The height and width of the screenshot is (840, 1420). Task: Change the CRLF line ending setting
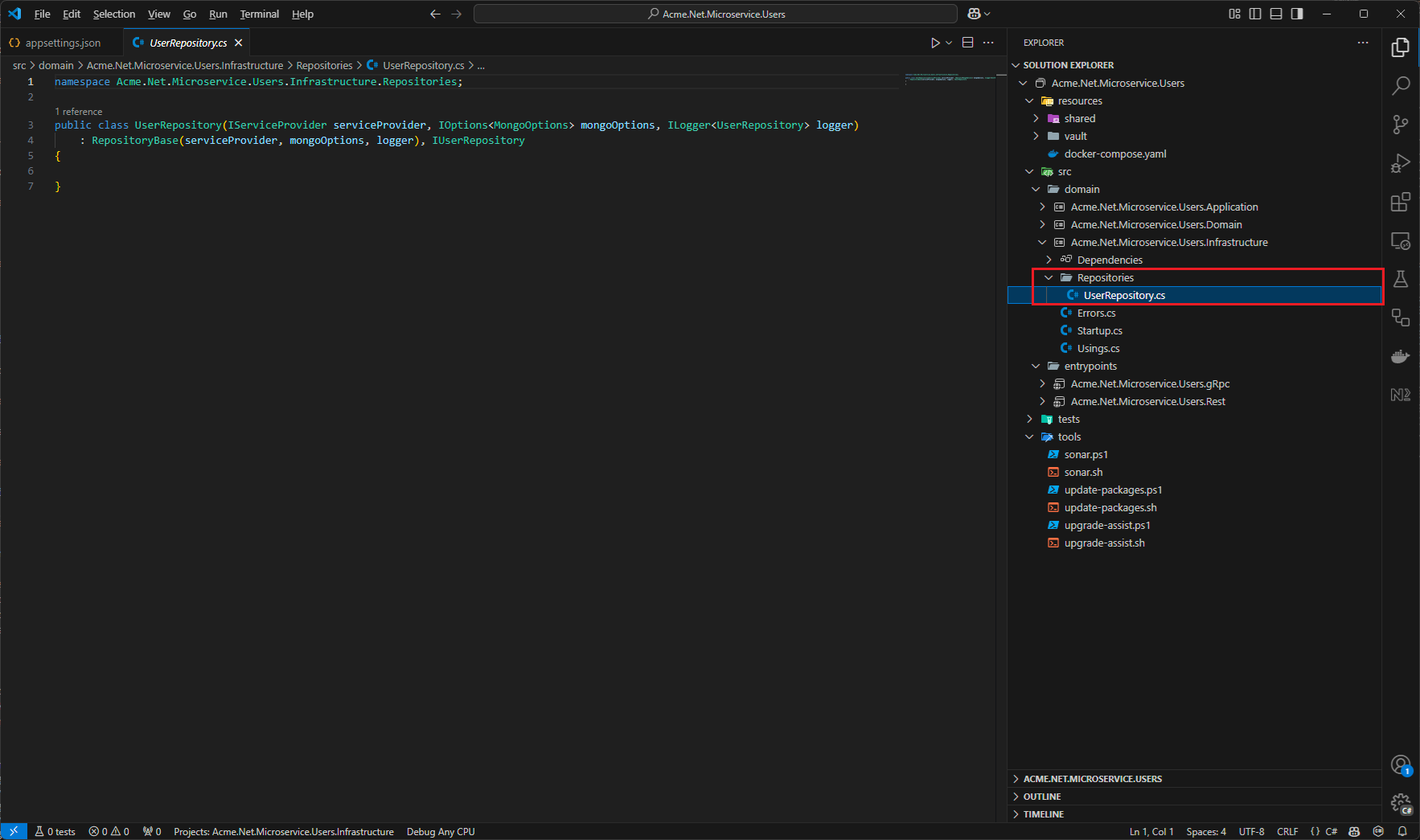[x=1287, y=831]
